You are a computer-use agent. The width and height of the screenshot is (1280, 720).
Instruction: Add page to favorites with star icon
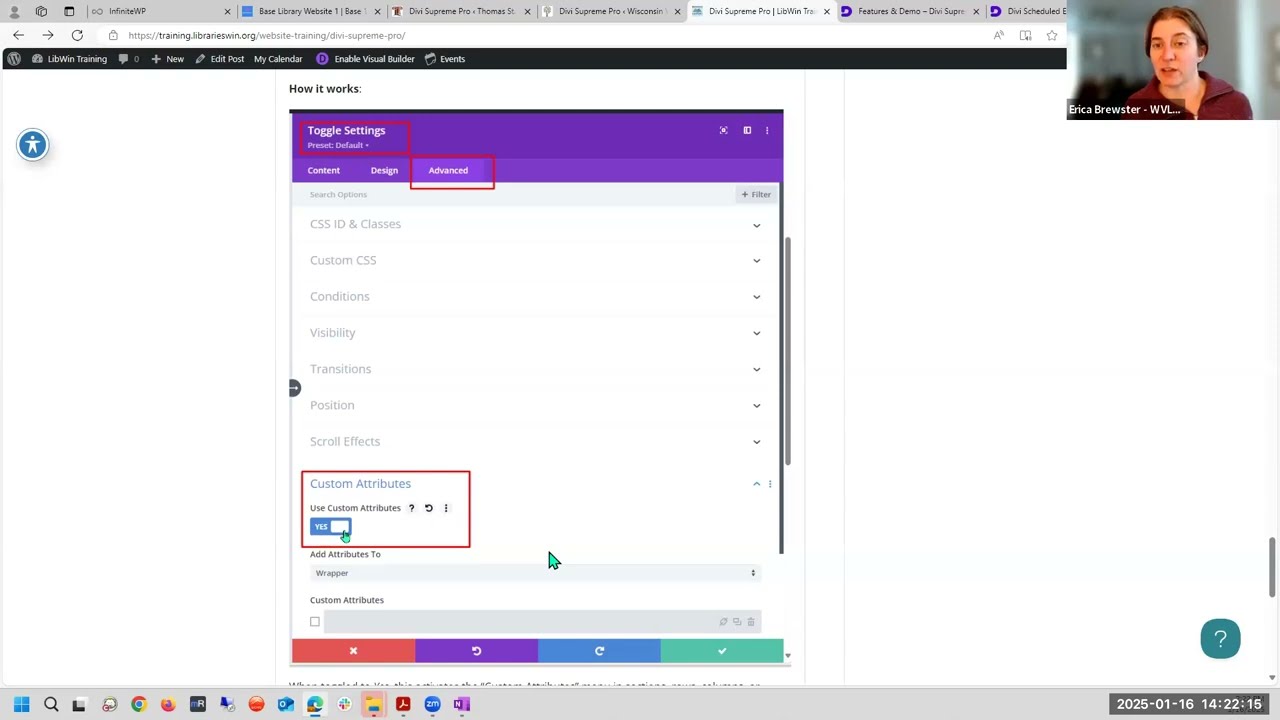1052,35
